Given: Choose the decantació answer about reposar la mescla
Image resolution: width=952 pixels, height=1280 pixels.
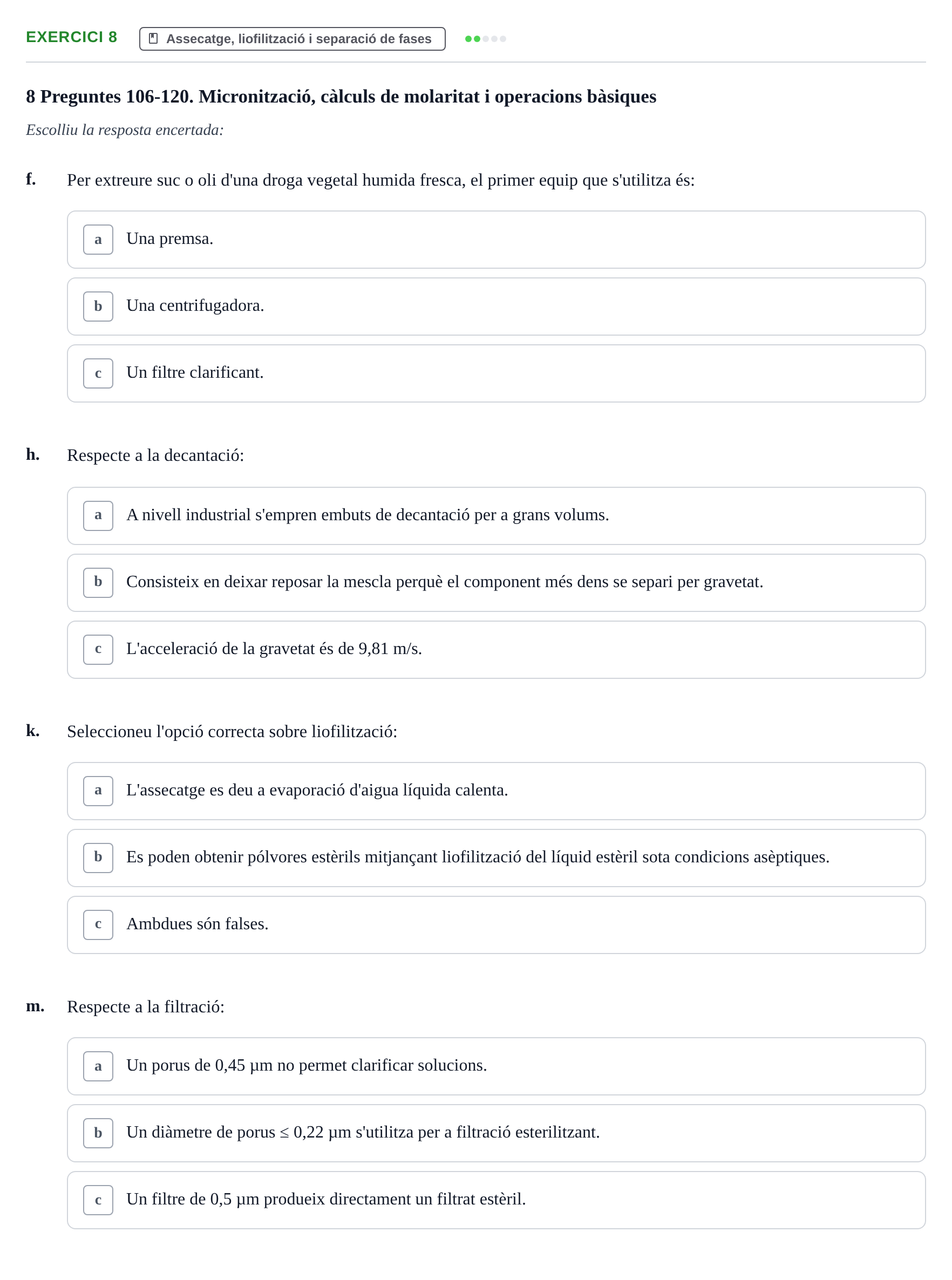Looking at the screenshot, I should [x=496, y=582].
